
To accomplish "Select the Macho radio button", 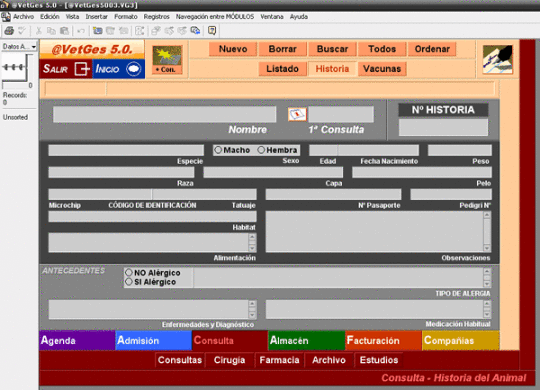I will point(218,150).
